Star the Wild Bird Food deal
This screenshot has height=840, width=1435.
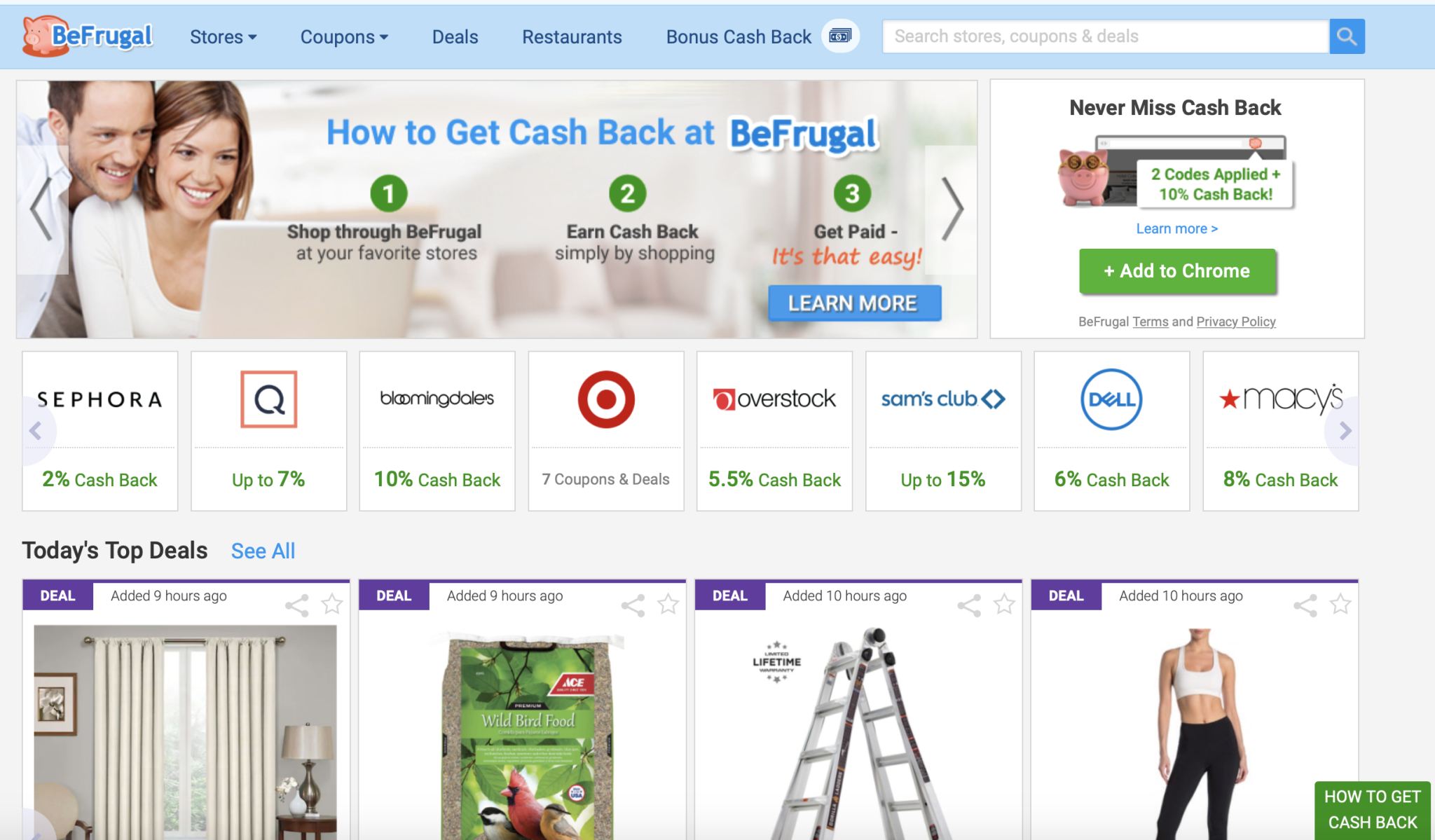pos(668,603)
